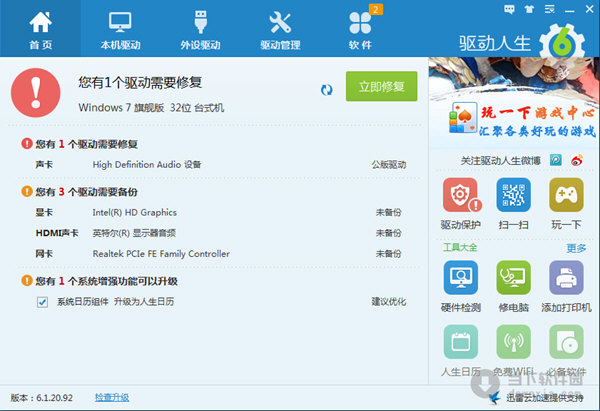Switch to 外设驱动 tab
This screenshot has width=600, height=411.
pyautogui.click(x=201, y=29)
